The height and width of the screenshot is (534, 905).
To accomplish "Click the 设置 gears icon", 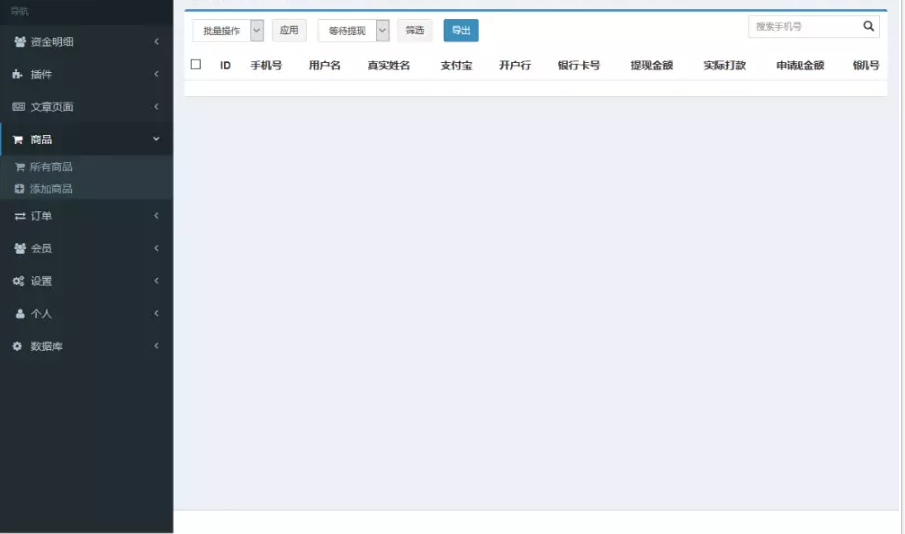I will 19,281.
